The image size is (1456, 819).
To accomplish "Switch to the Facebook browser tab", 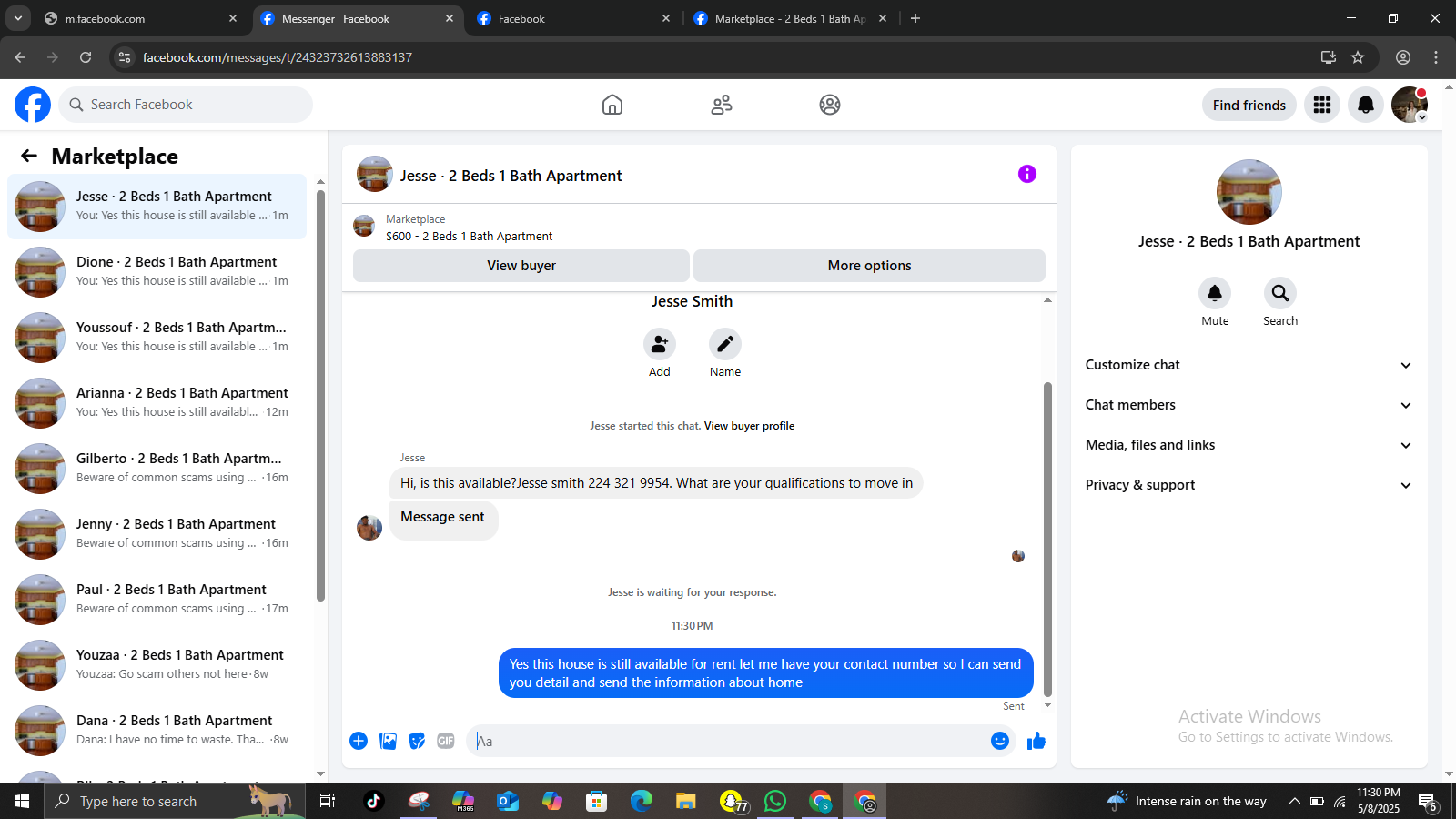I will 573,18.
